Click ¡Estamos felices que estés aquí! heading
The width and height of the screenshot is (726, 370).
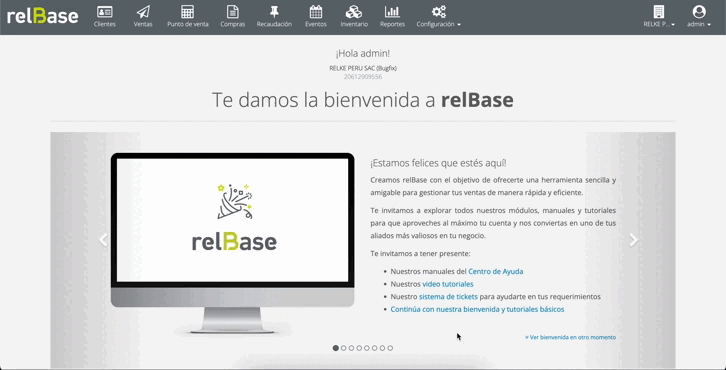[438, 163]
